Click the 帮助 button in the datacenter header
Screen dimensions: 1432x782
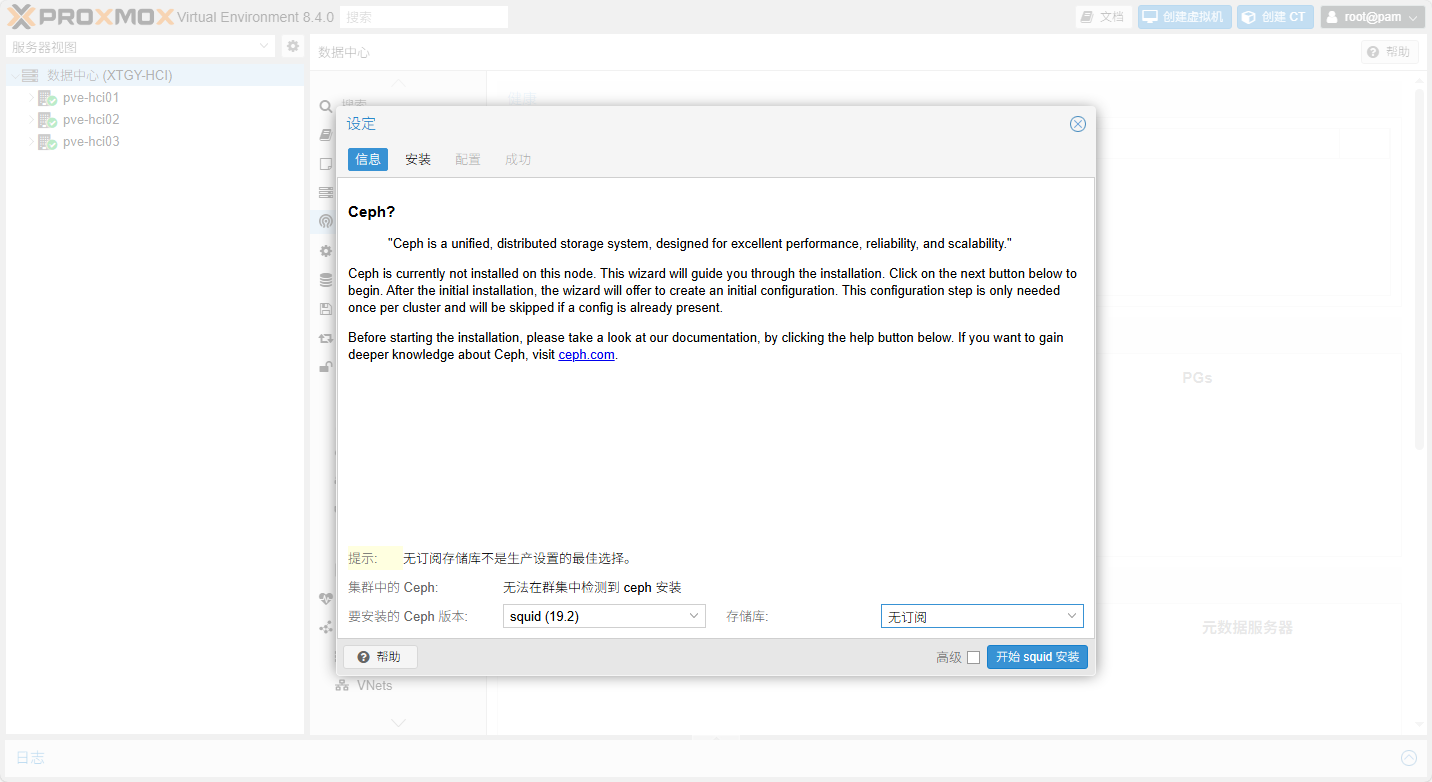coord(1389,52)
